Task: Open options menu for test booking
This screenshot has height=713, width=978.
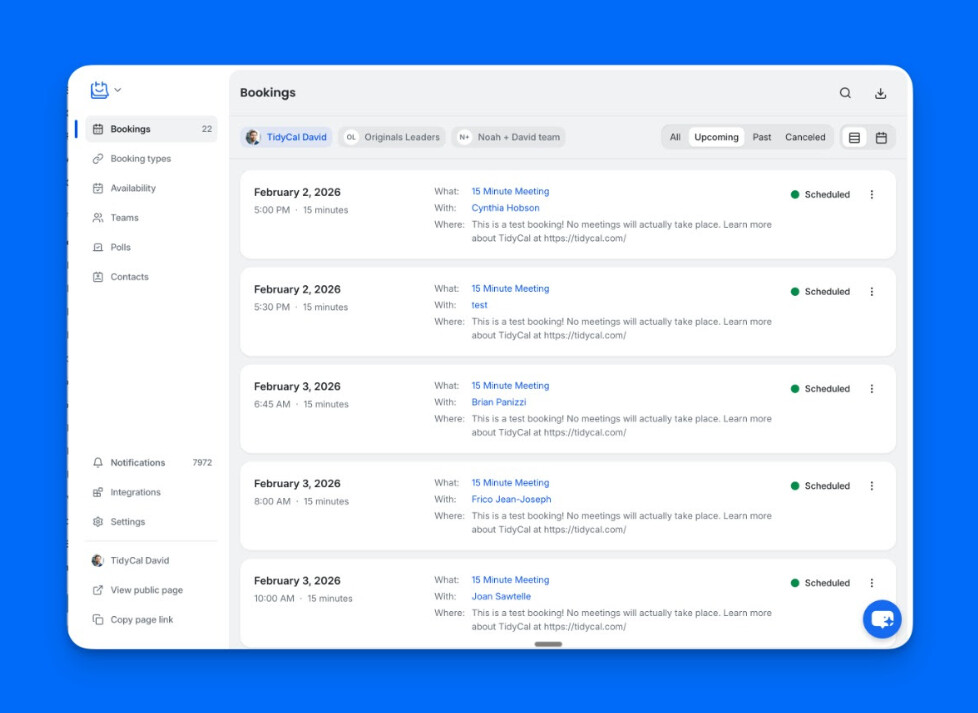Action: point(872,291)
